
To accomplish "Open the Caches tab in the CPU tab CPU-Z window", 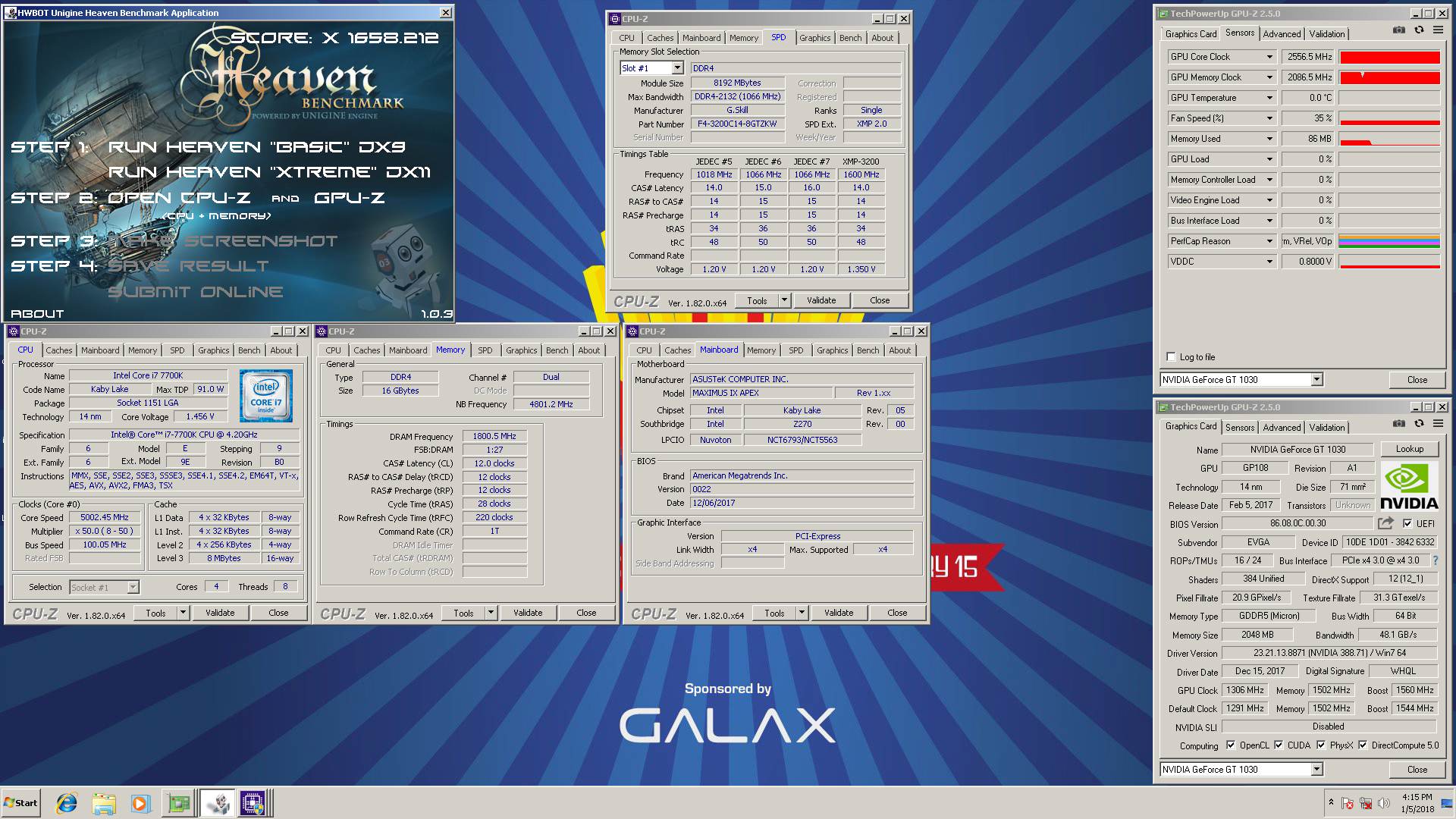I will coord(58,350).
